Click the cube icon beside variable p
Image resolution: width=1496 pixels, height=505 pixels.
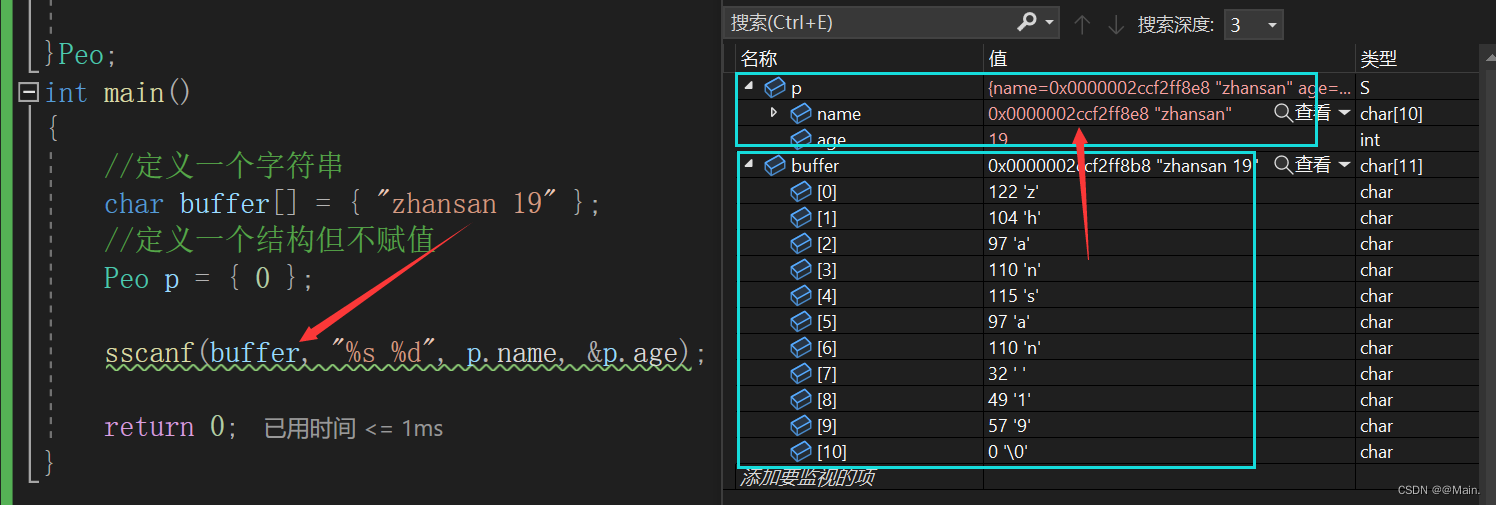[775, 88]
